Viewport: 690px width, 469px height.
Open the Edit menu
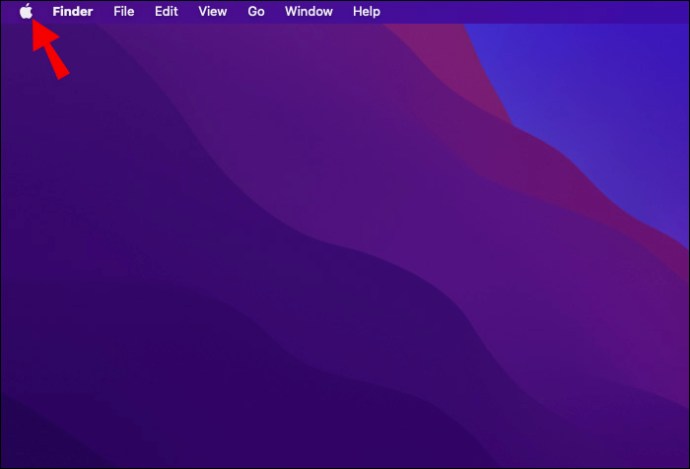coord(166,11)
